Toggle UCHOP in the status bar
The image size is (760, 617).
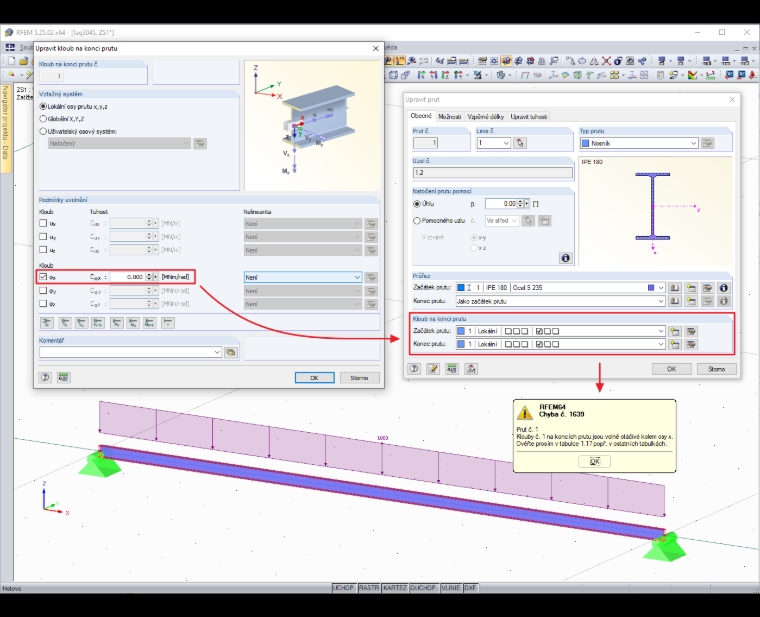click(343, 587)
